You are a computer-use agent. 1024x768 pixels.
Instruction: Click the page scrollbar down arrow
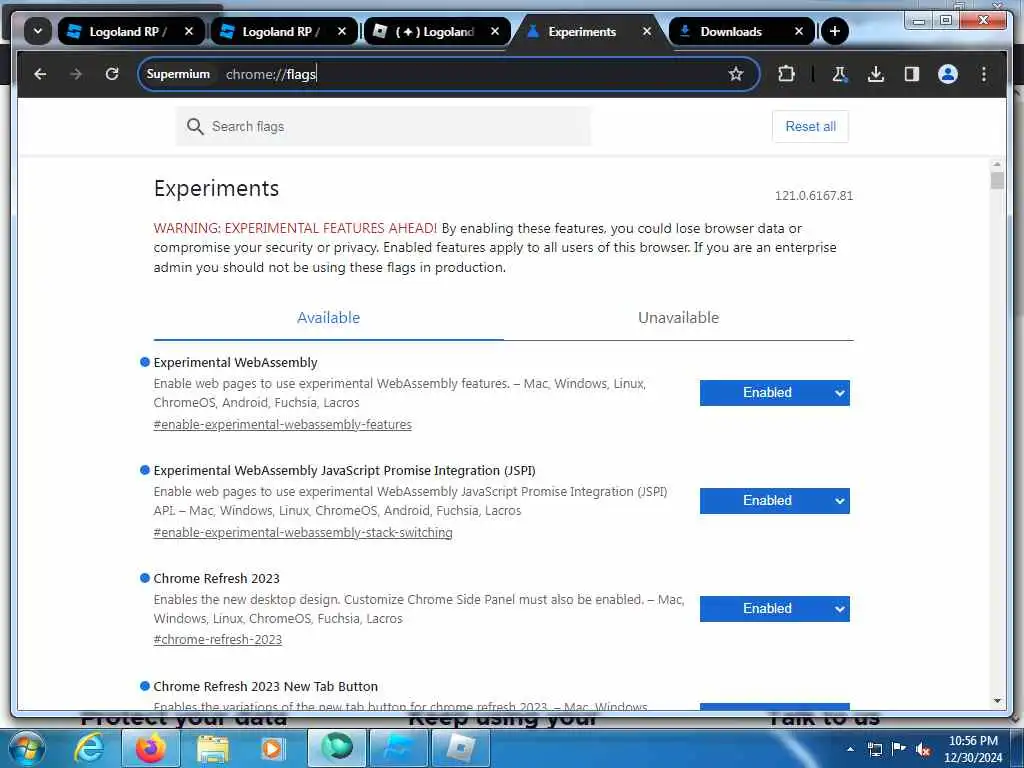997,701
